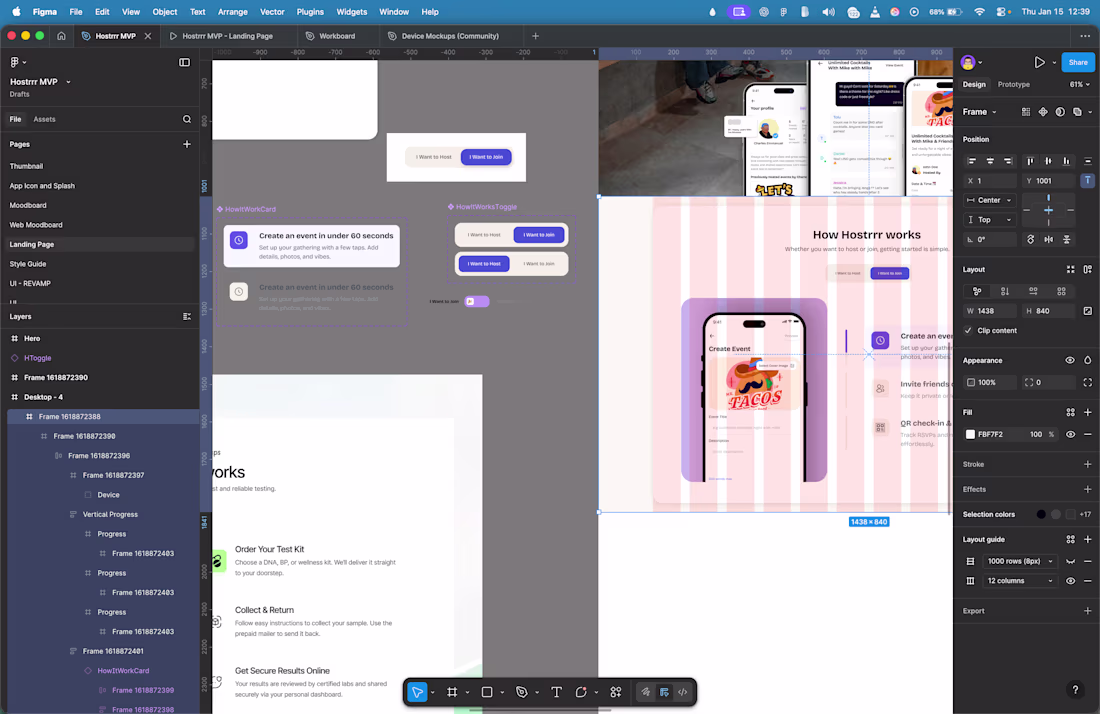Screen dimensions: 1100x714
Task: Open the help question mark button
Action: (1075, 690)
